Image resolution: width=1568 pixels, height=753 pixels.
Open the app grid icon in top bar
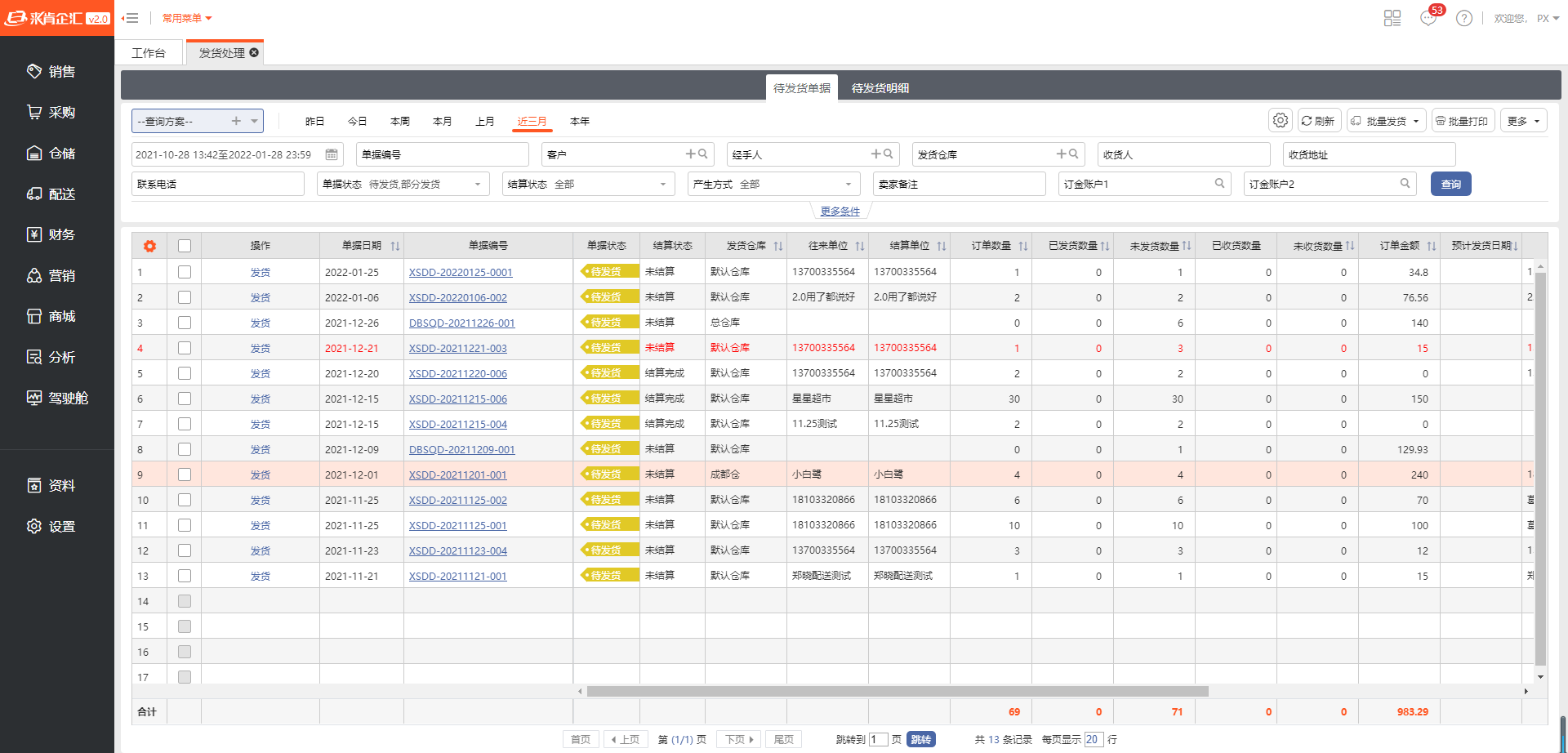point(1392,18)
